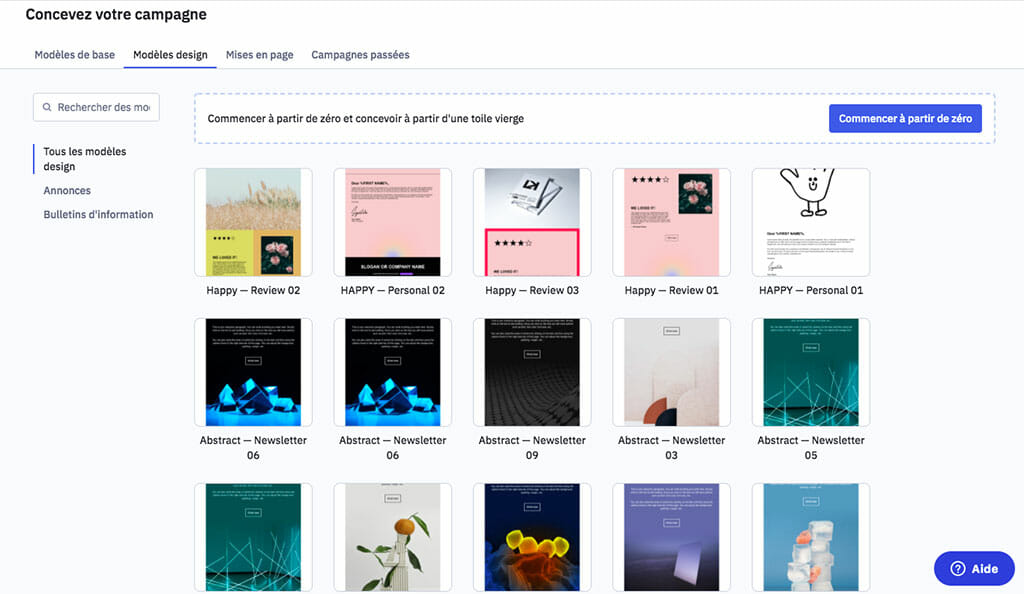
Task: Pick the Abstract — Newsletter 05 template
Action: point(810,371)
